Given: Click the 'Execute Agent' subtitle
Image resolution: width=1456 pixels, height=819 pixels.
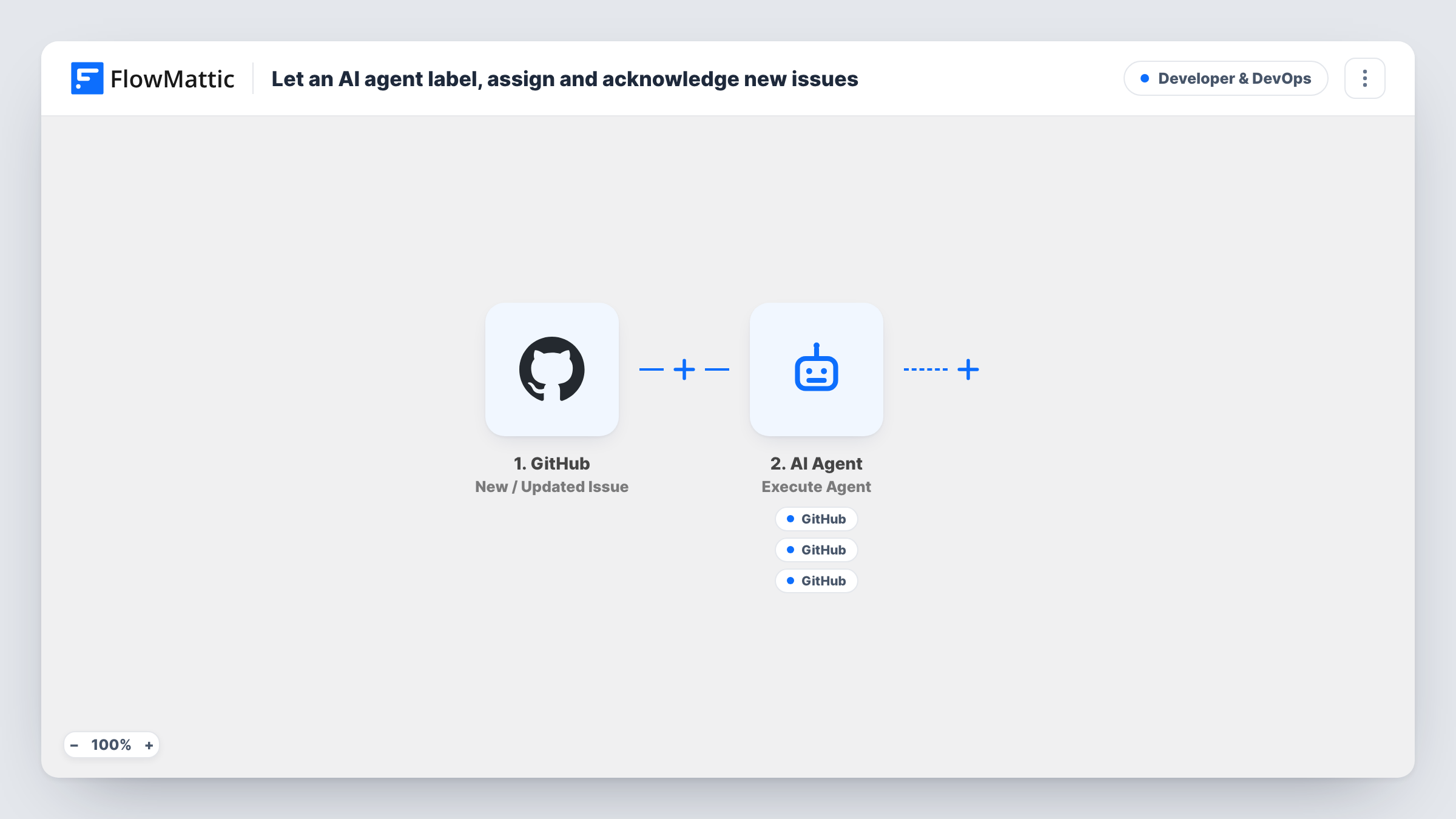Looking at the screenshot, I should pyautogui.click(x=816, y=487).
